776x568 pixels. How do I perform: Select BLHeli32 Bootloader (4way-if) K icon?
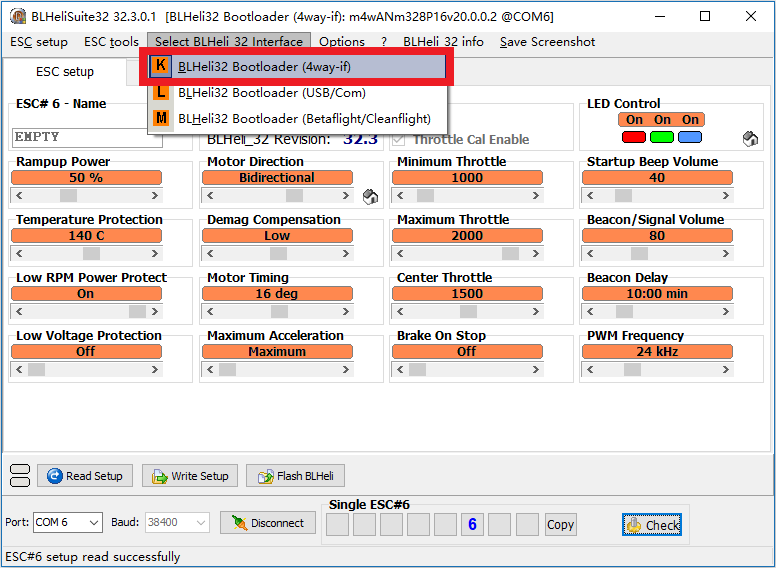click(161, 66)
